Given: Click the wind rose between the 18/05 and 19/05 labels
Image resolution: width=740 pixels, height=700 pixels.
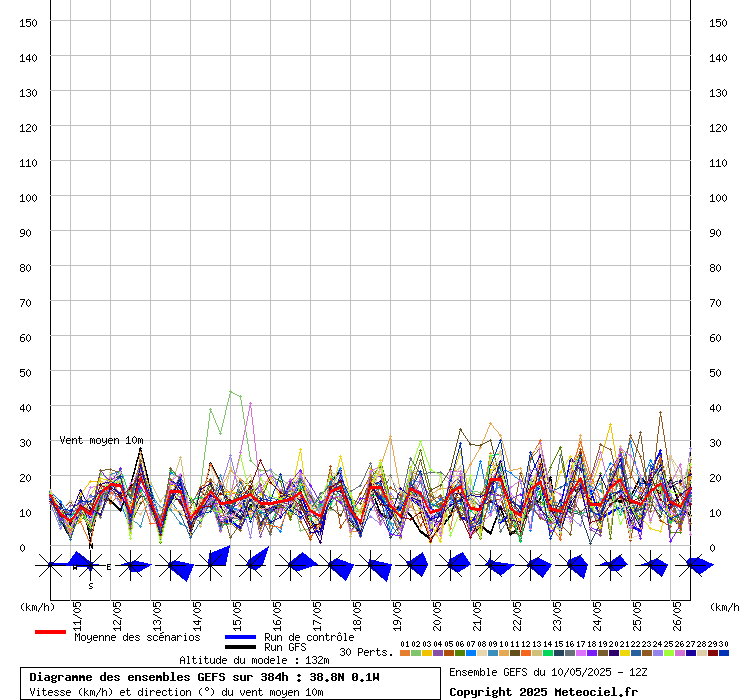Looking at the screenshot, I should coord(372,565).
